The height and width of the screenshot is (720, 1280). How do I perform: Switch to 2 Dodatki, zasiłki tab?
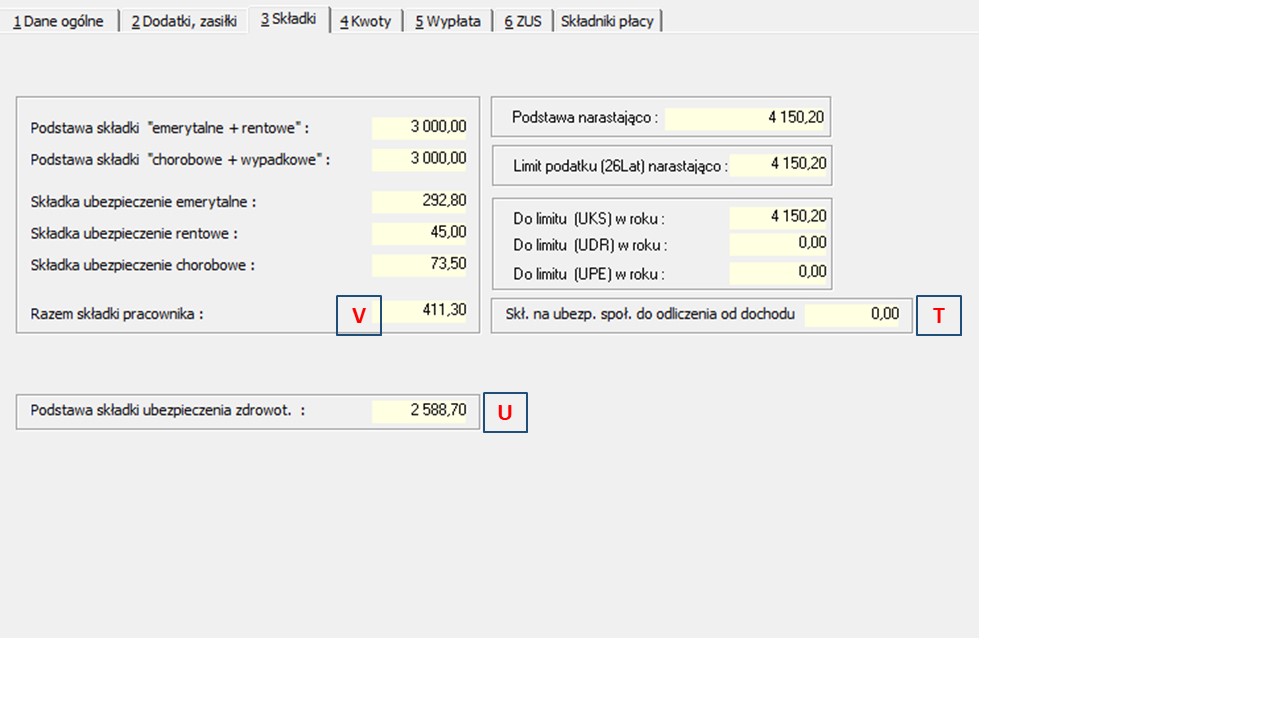point(183,21)
